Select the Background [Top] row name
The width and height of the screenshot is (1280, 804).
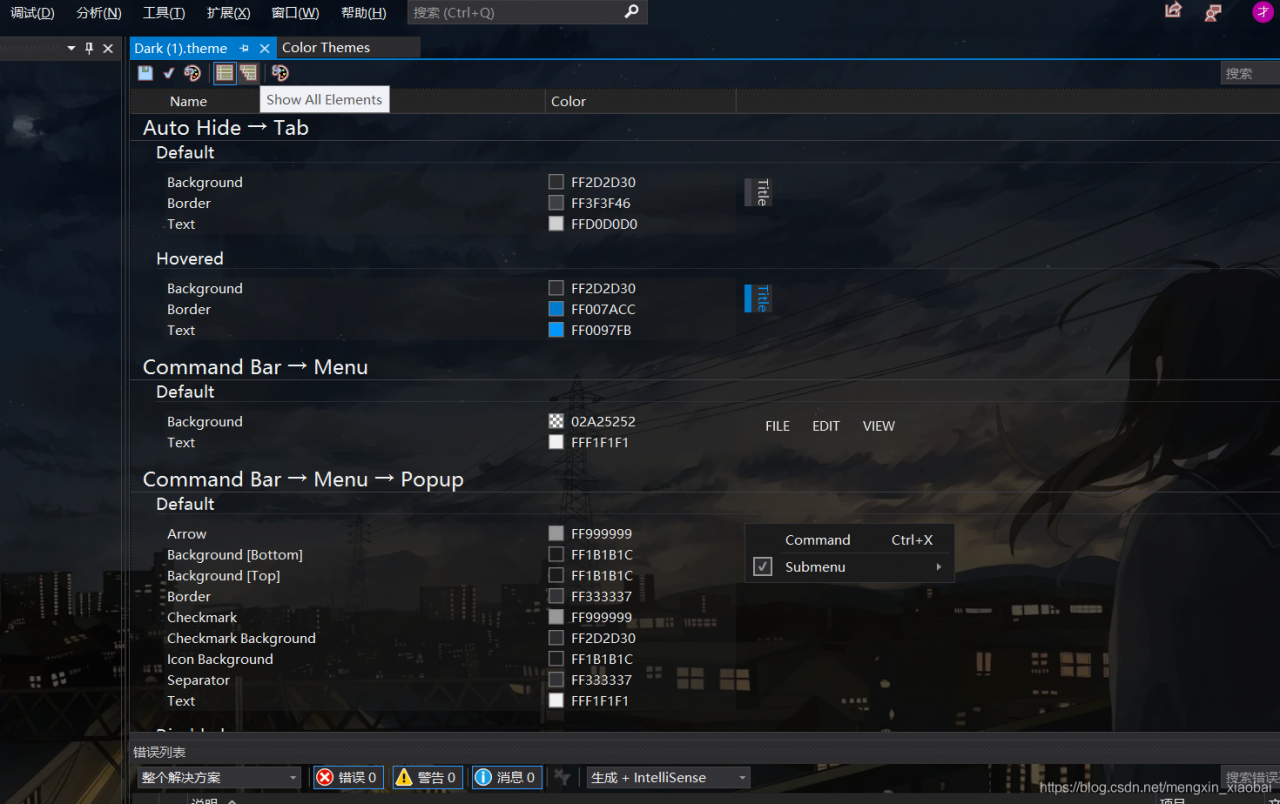(x=223, y=576)
